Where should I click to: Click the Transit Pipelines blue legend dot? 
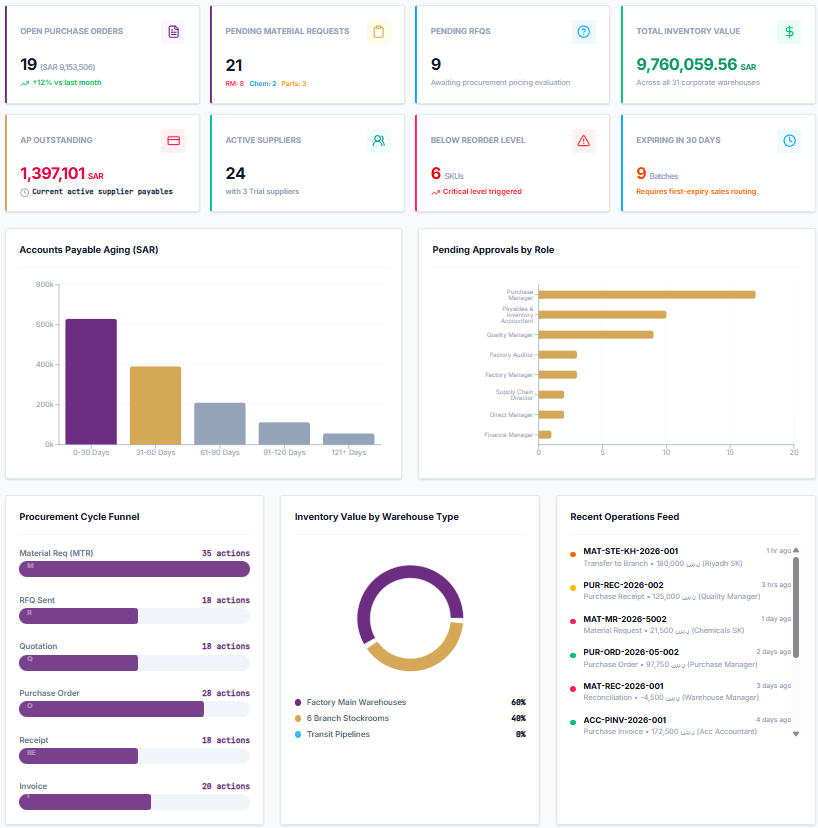pos(298,734)
